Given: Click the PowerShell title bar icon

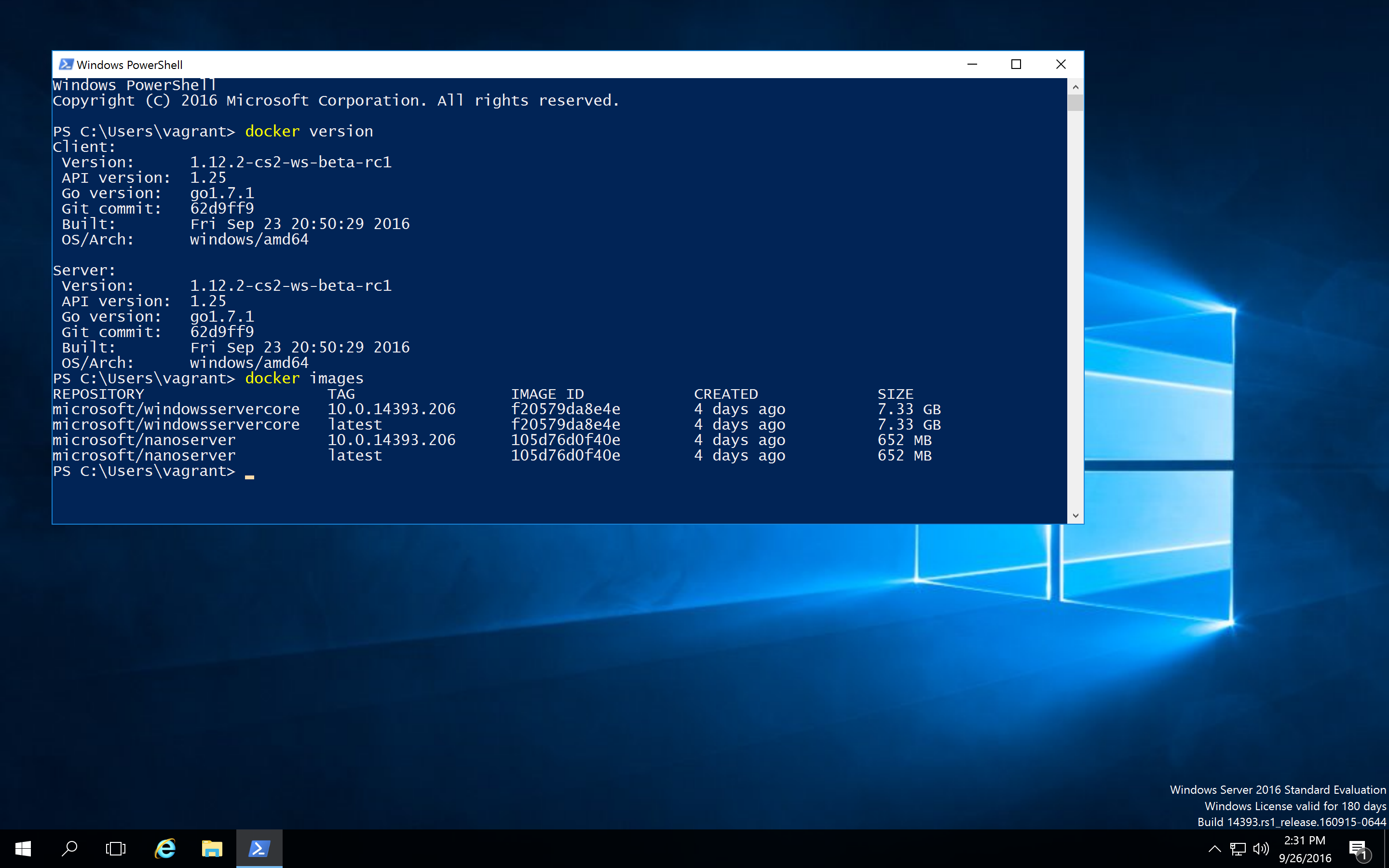Looking at the screenshot, I should (66, 64).
